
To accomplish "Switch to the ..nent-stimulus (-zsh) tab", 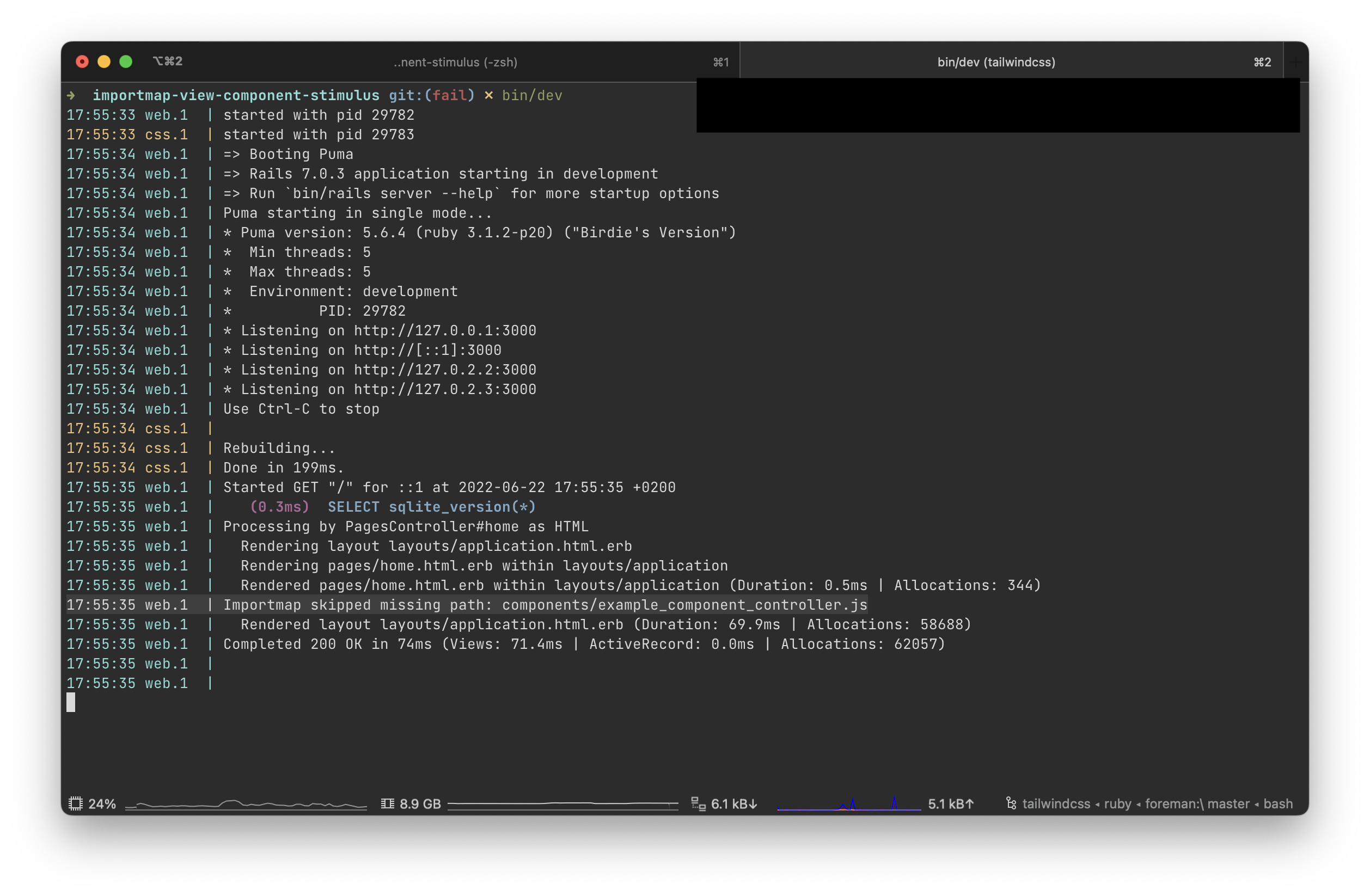I will [x=455, y=62].
